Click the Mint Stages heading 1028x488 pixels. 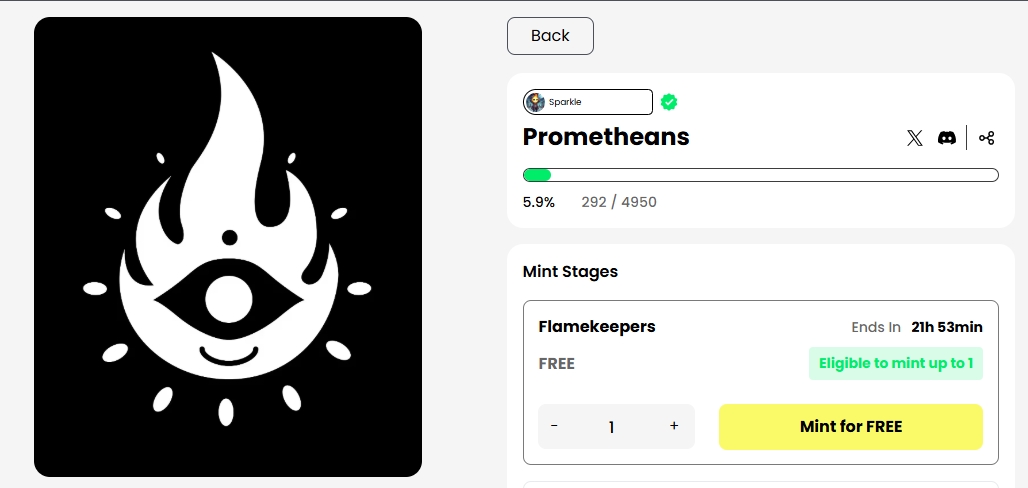570,272
